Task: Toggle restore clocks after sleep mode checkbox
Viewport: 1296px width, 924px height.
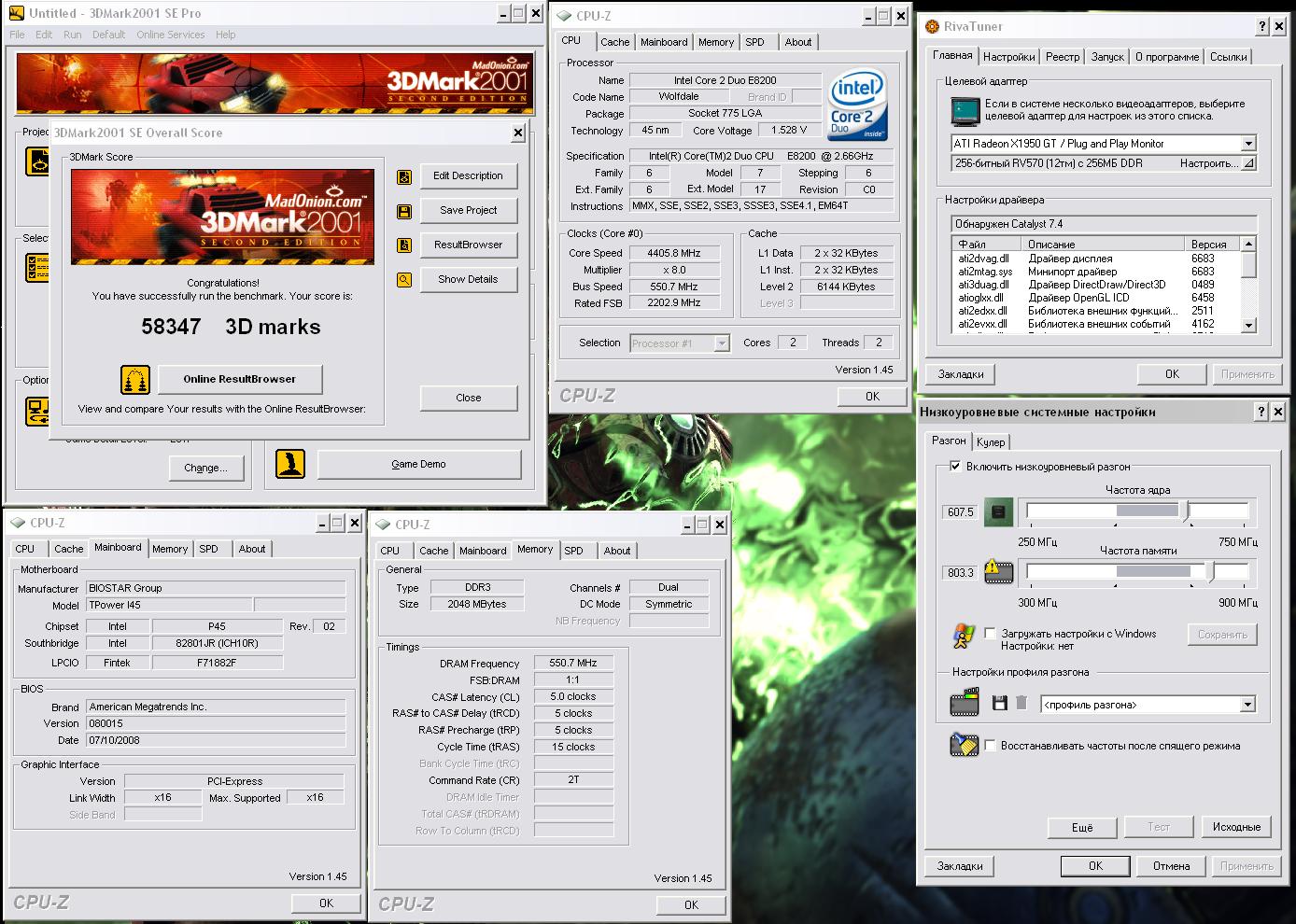Action: (990, 745)
